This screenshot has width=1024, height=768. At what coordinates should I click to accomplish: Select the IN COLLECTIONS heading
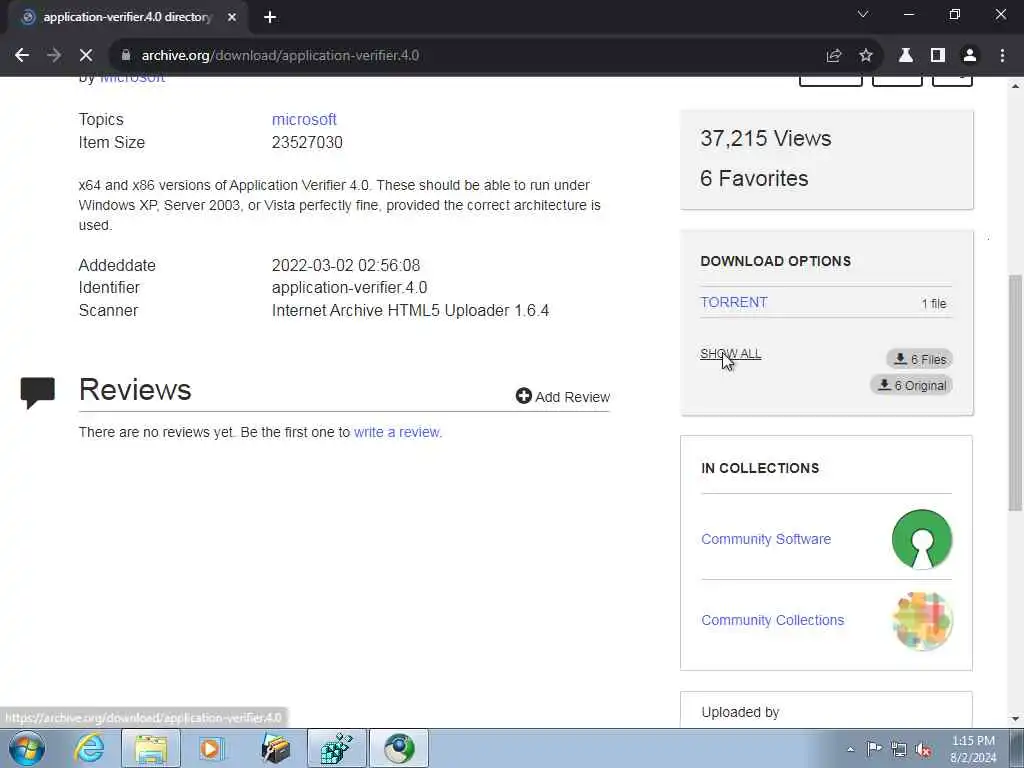tap(760, 468)
